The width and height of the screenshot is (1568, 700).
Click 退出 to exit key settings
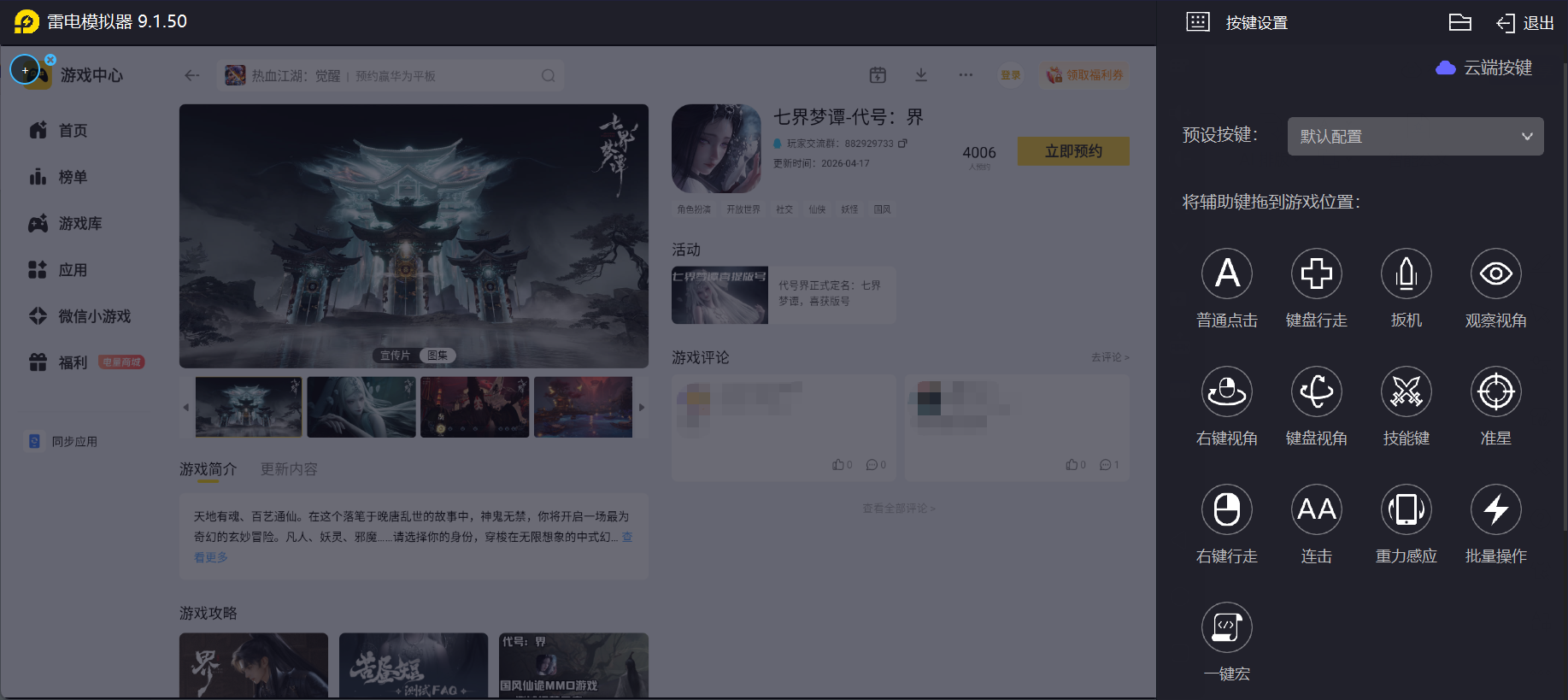1525,23
